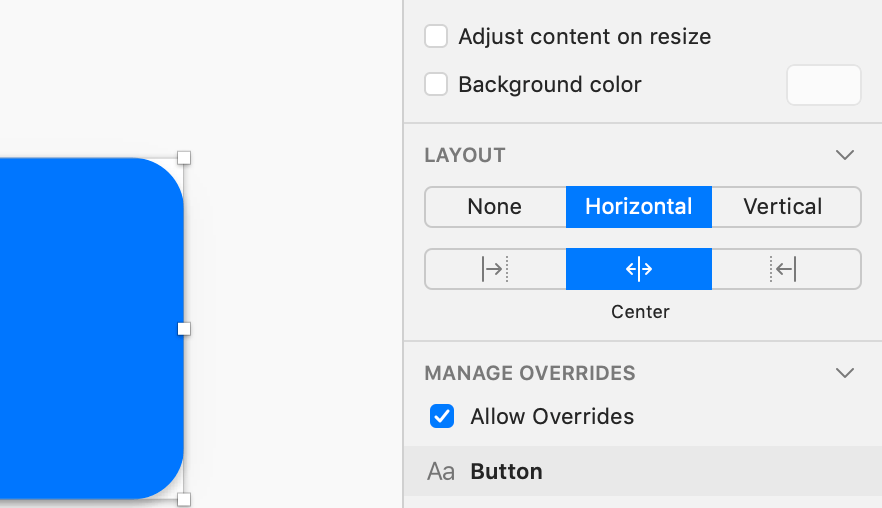
Task: Switch layout to Vertical
Action: pyautogui.click(x=784, y=207)
